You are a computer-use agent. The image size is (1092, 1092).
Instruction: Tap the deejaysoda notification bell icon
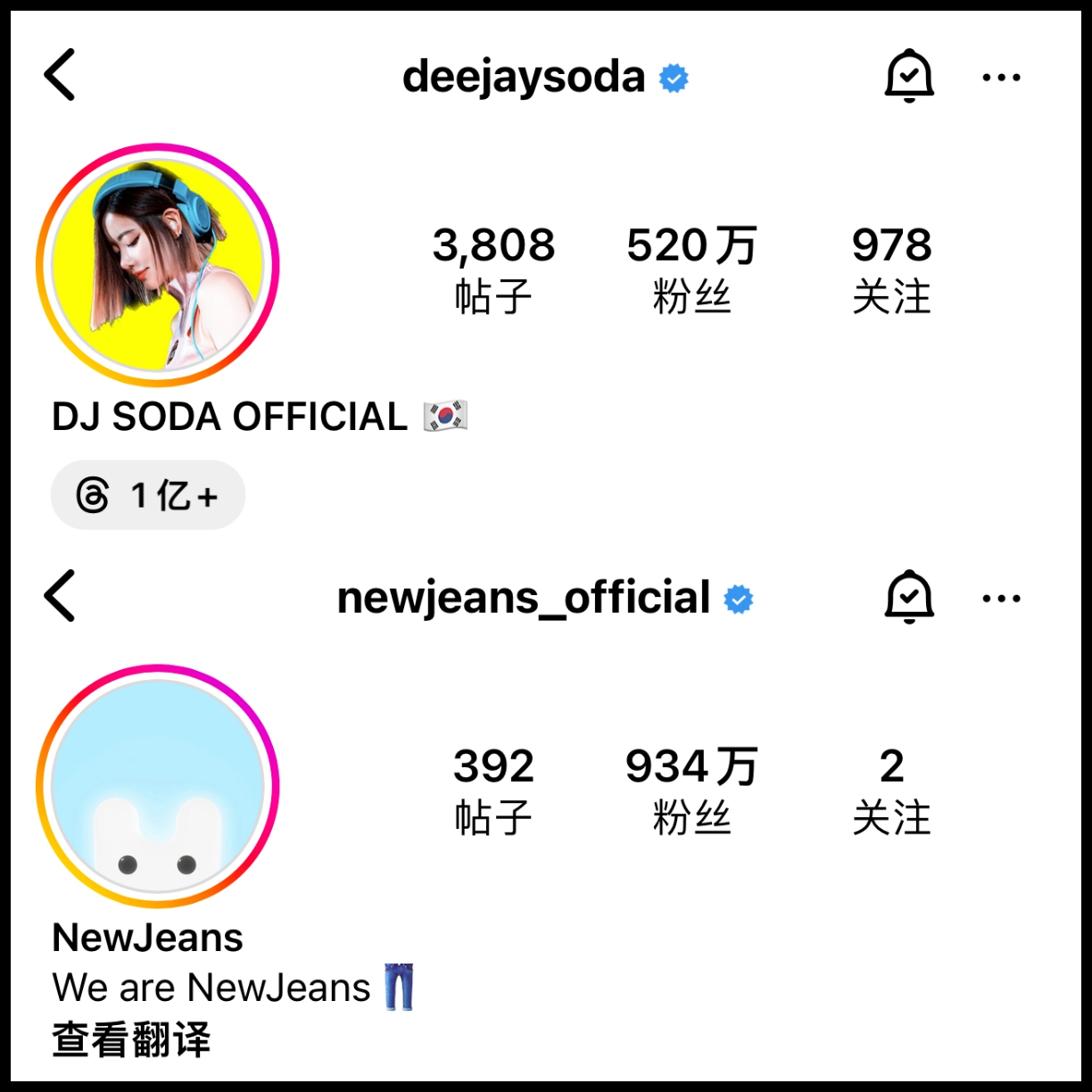[x=909, y=77]
